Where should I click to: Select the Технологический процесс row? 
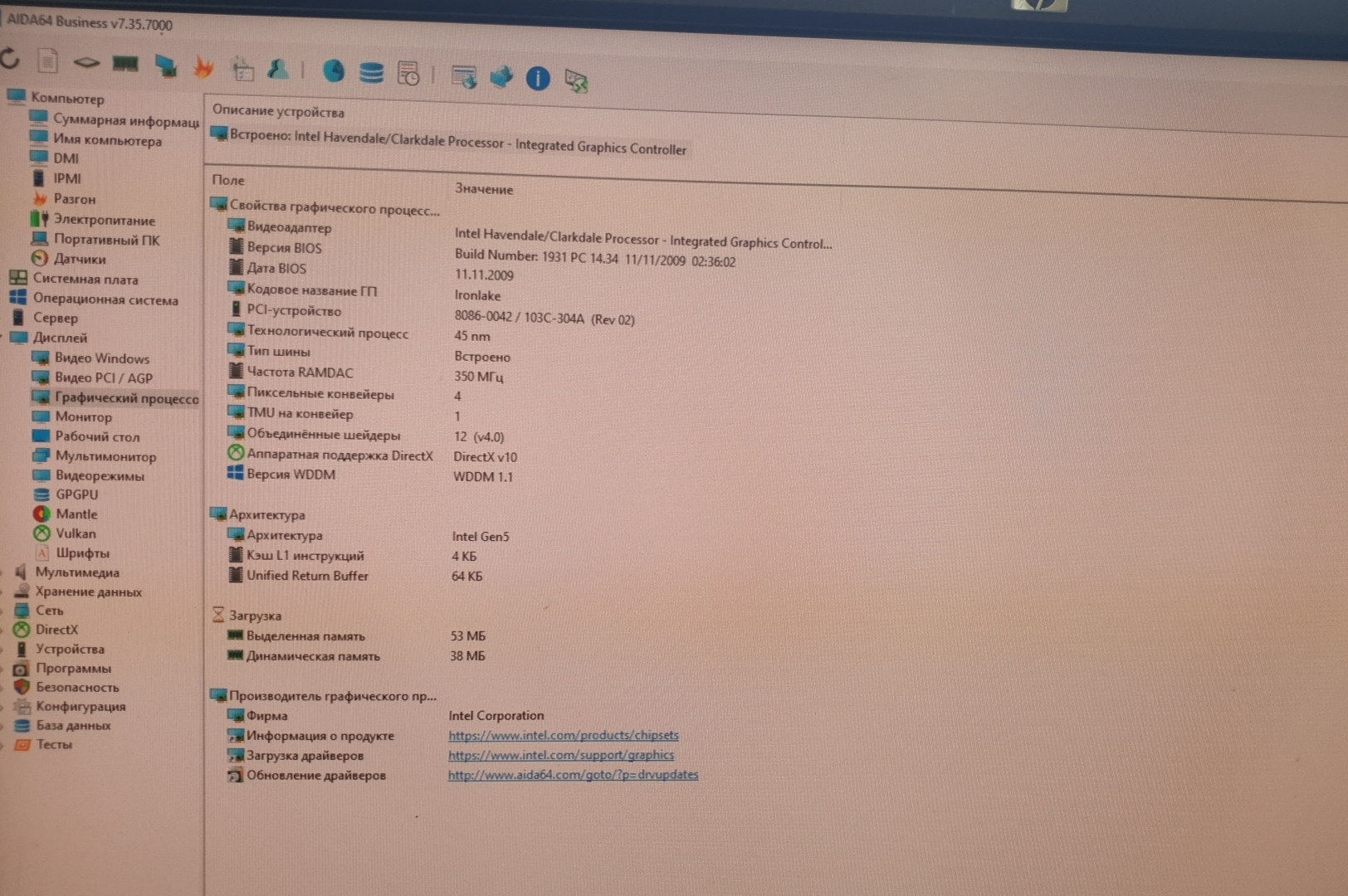tap(359, 334)
